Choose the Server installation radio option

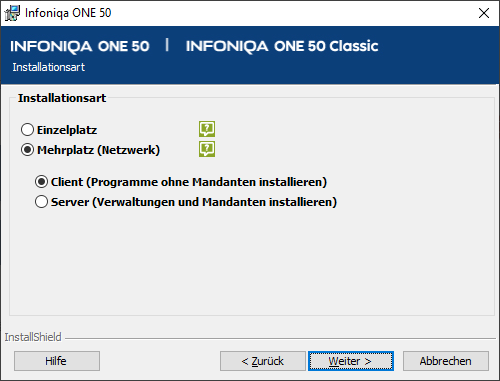41,202
